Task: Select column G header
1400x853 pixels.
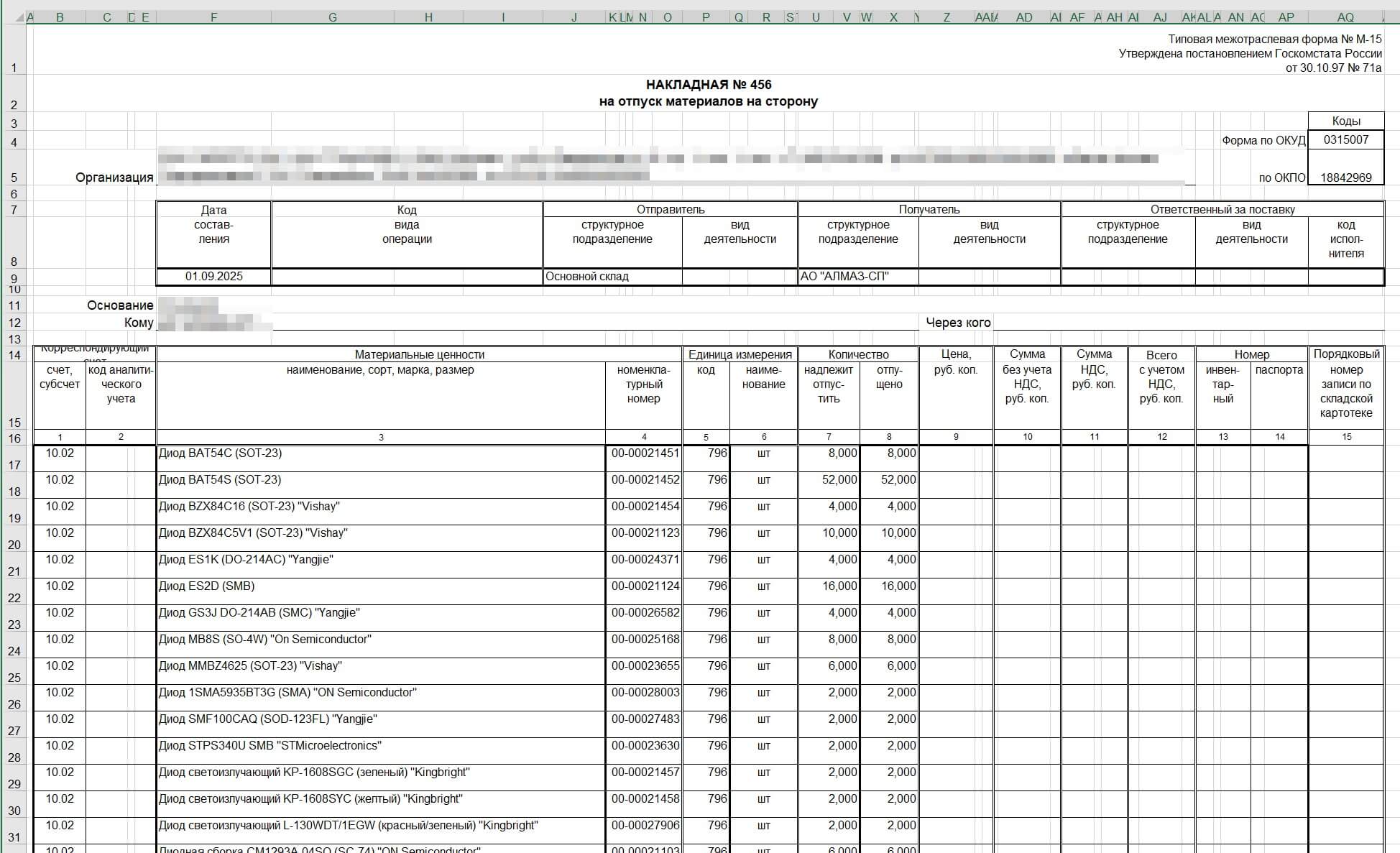Action: (x=332, y=17)
